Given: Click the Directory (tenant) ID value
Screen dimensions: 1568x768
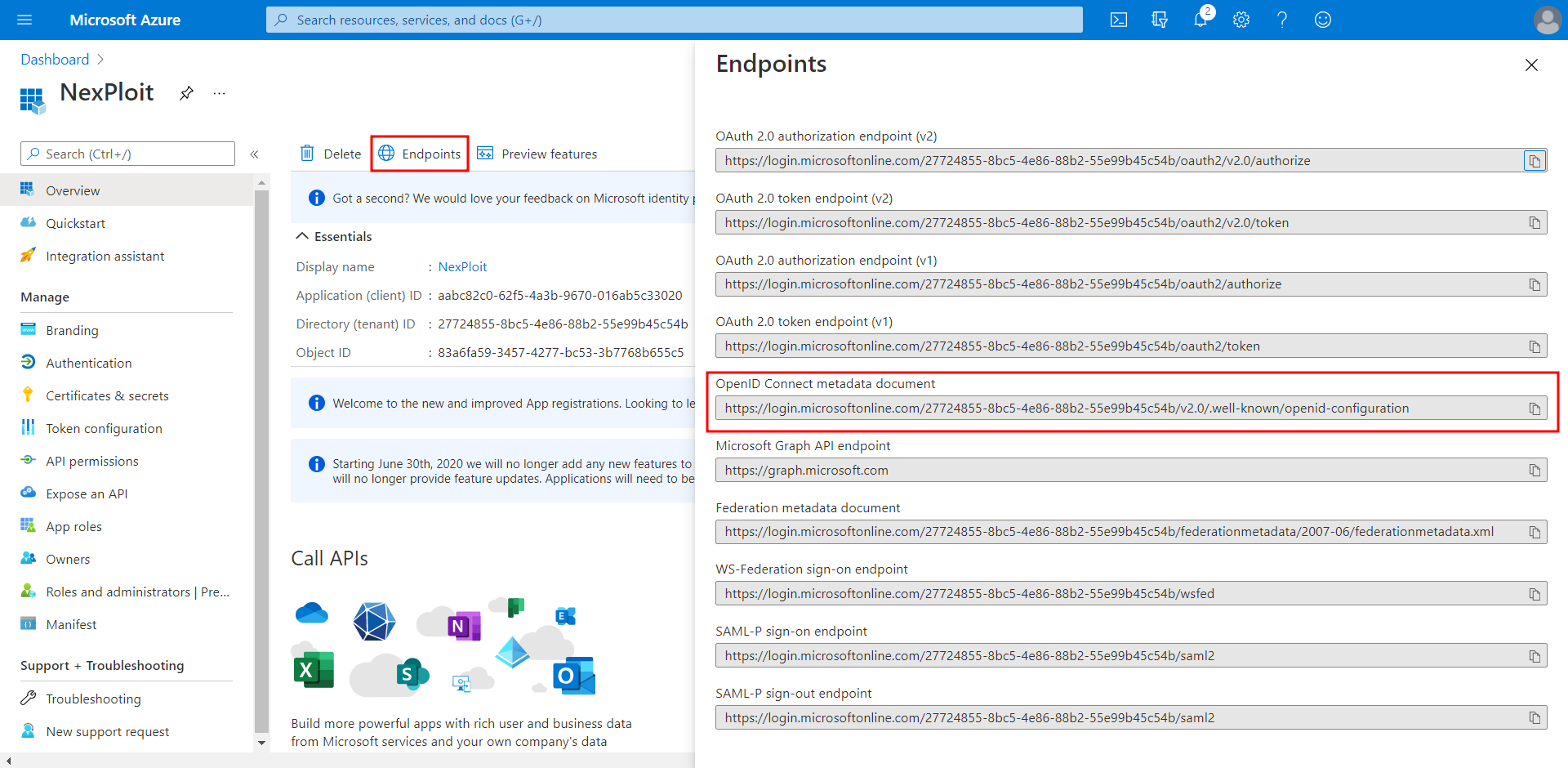Looking at the screenshot, I should pos(563,324).
